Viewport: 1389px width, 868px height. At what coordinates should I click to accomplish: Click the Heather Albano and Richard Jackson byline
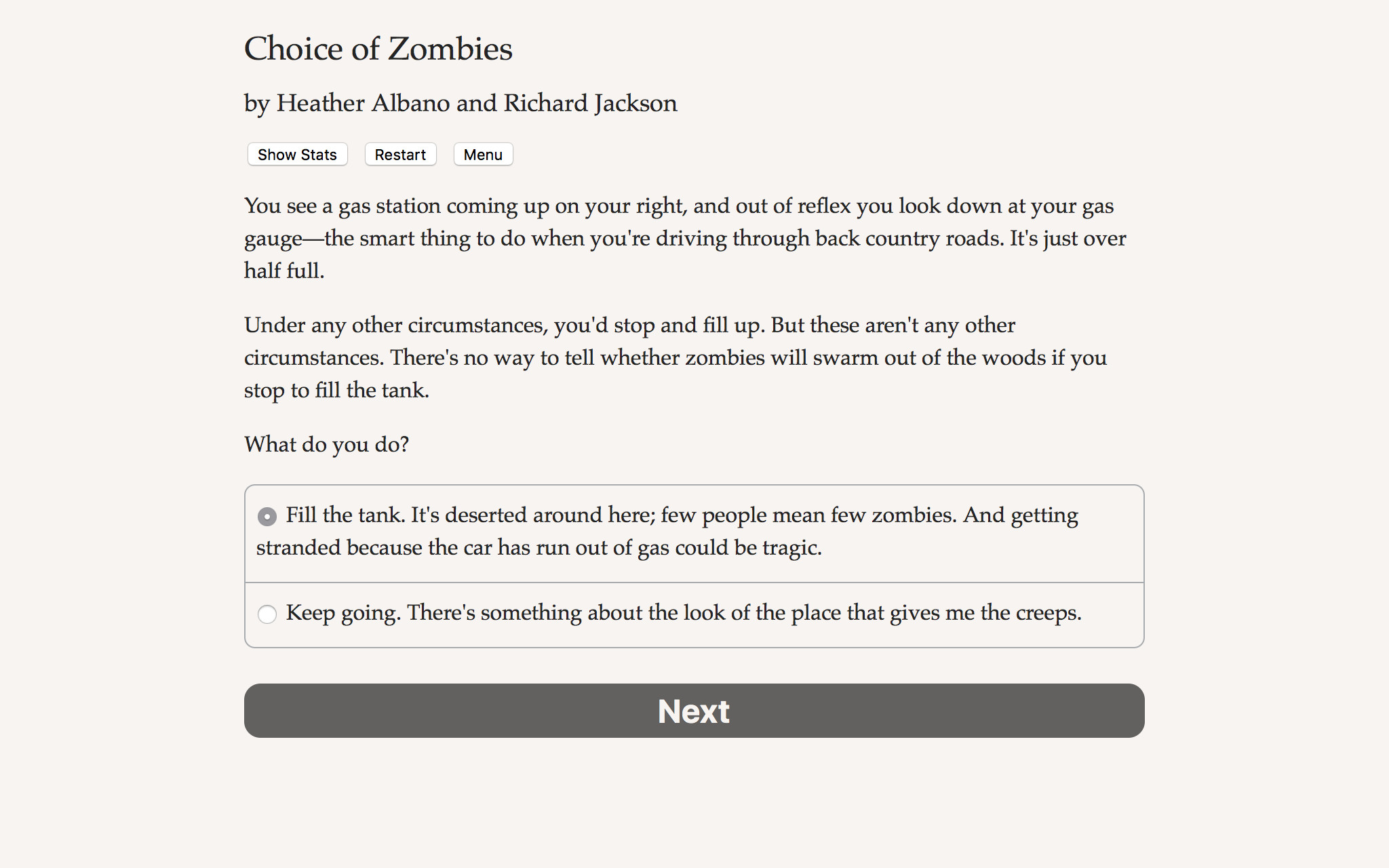(461, 103)
